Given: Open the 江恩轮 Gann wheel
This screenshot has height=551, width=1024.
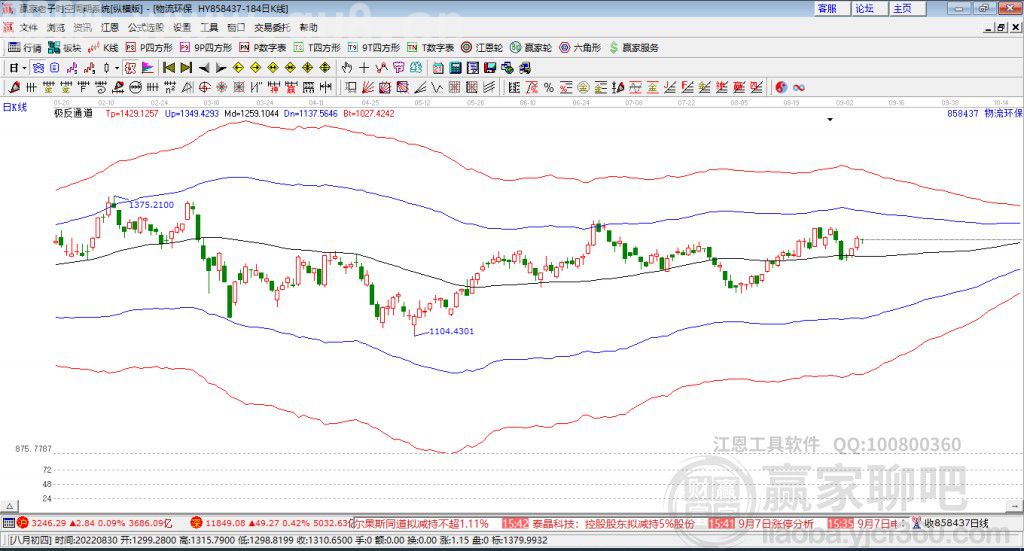Looking at the screenshot, I should pos(482,48).
